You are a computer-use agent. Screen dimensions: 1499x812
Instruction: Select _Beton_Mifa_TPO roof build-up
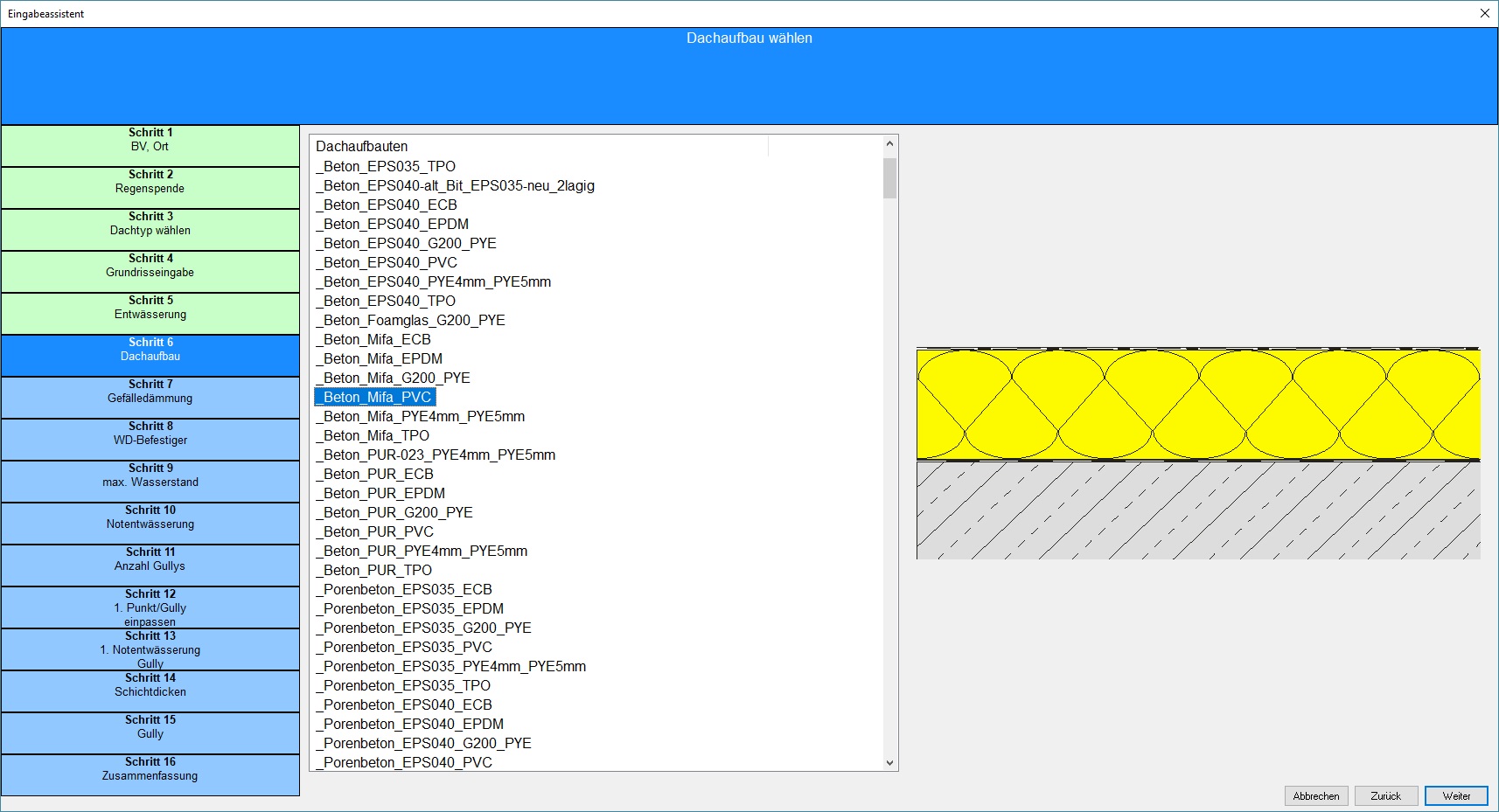coord(373,435)
